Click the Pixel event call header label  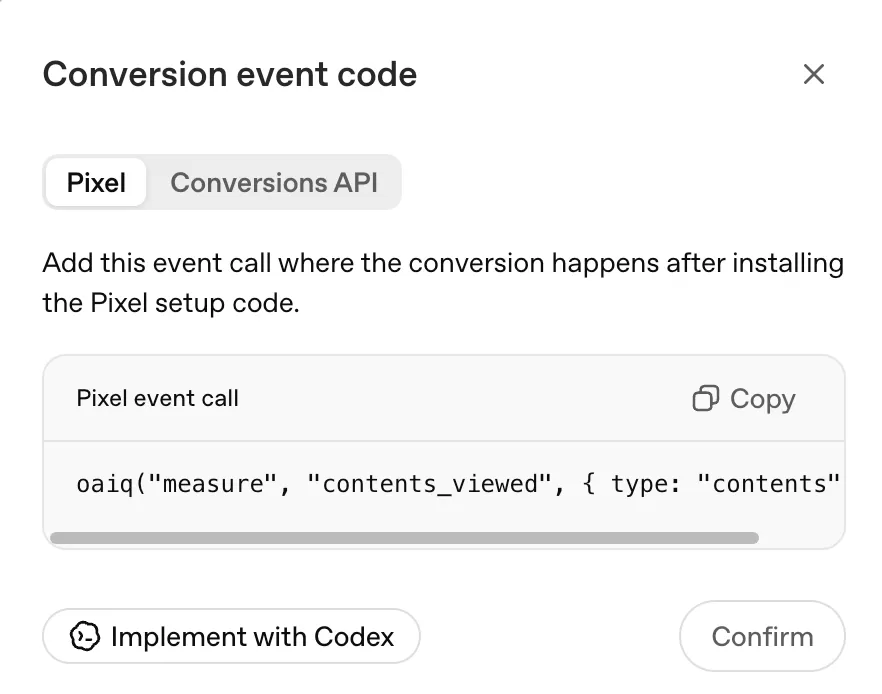pyautogui.click(x=158, y=399)
